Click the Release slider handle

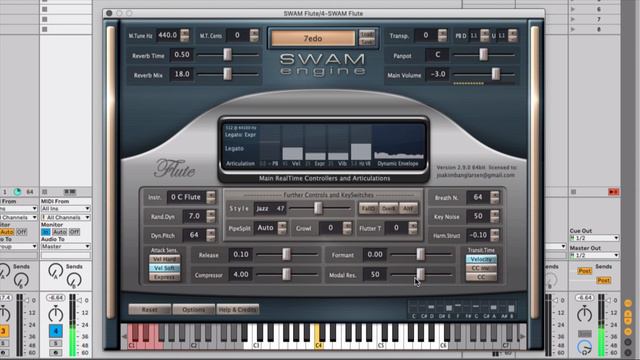pyautogui.click(x=286, y=255)
